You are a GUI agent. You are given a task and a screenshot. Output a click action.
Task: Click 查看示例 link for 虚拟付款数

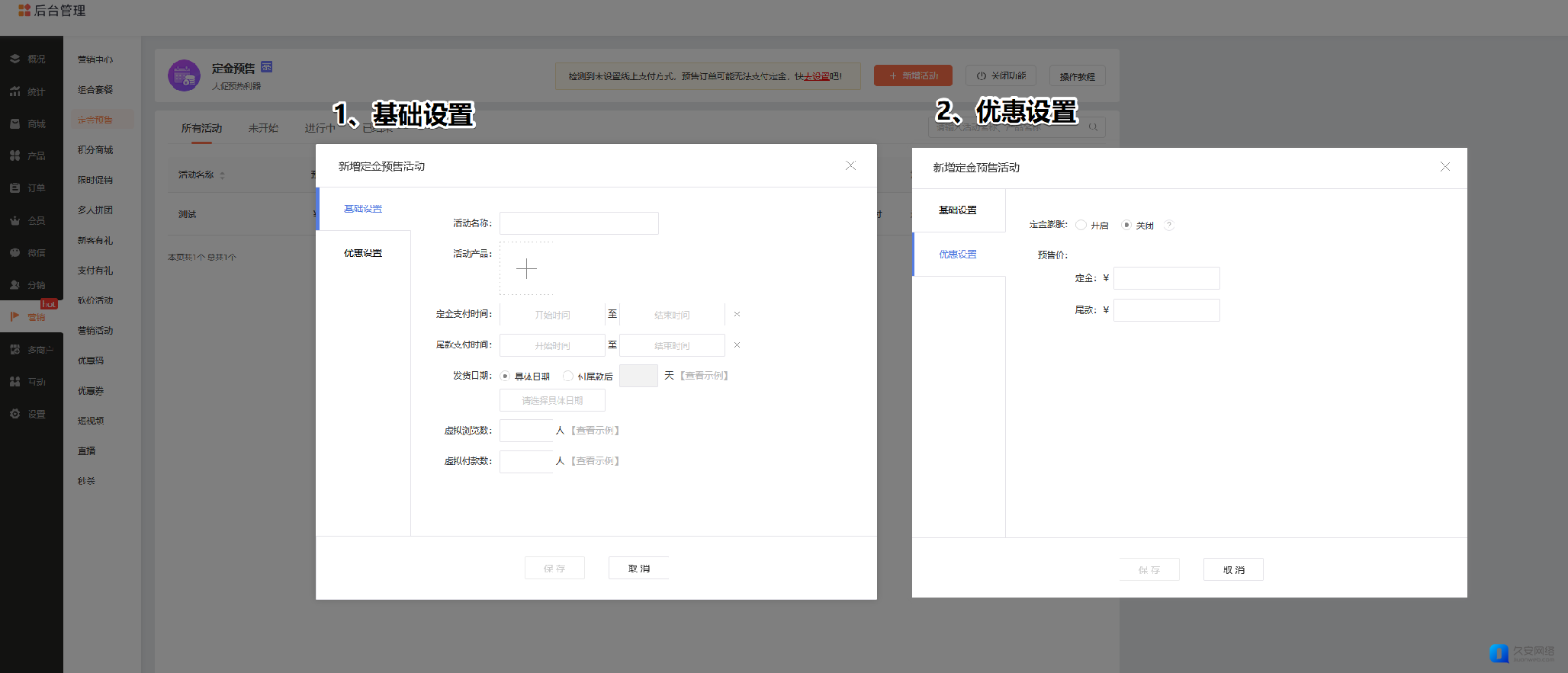click(x=595, y=461)
